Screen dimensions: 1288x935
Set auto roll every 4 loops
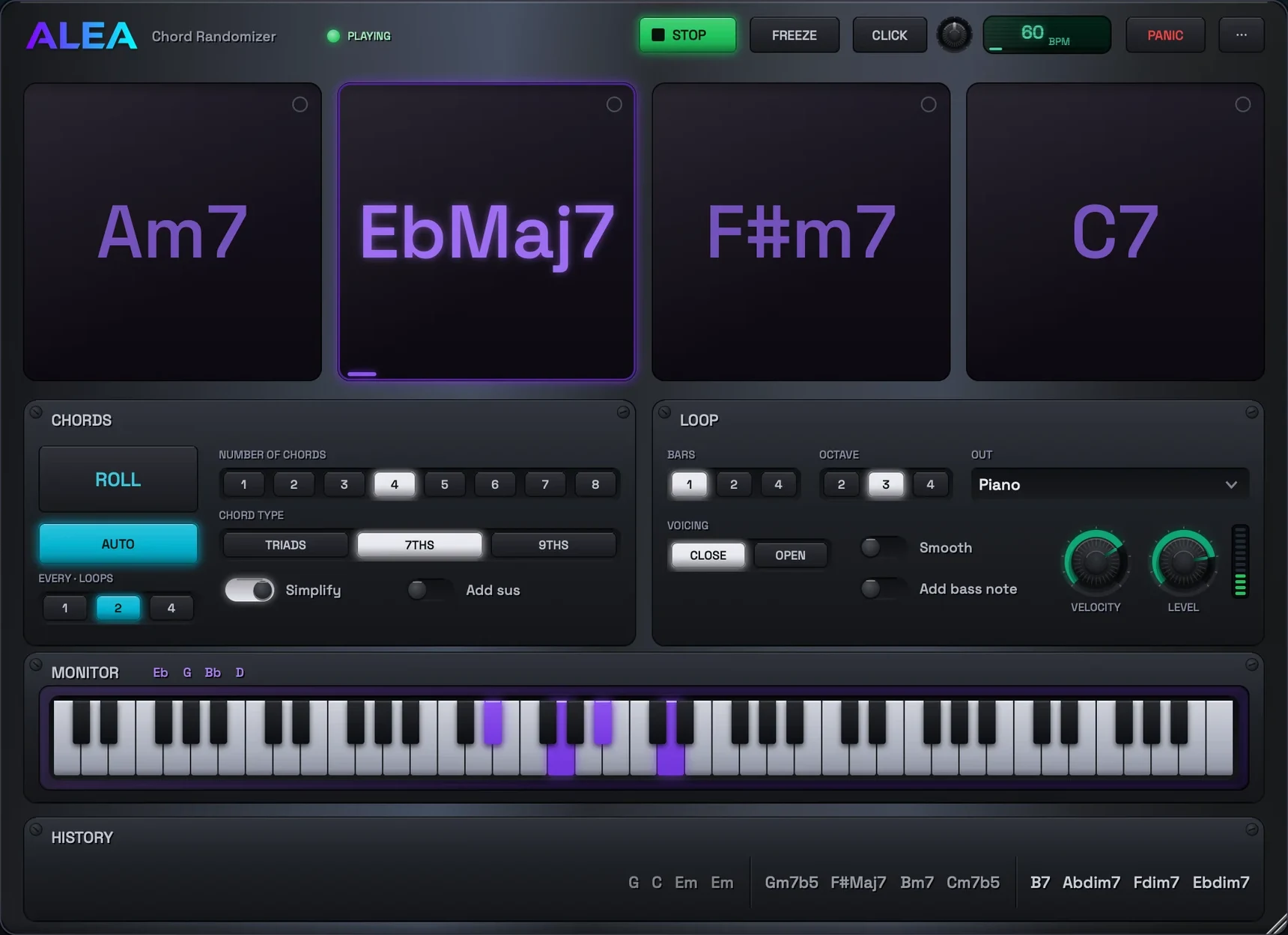[x=171, y=608]
